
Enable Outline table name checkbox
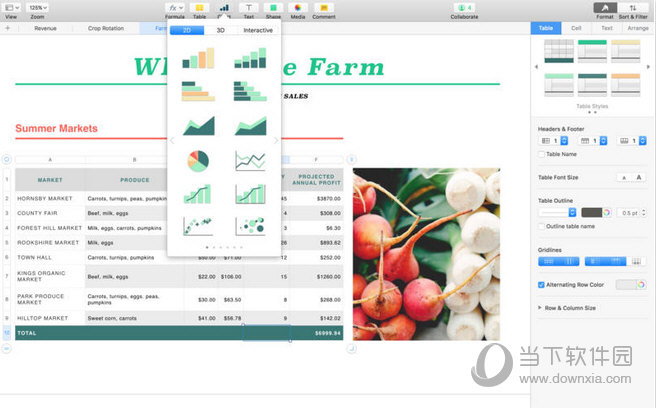click(541, 226)
